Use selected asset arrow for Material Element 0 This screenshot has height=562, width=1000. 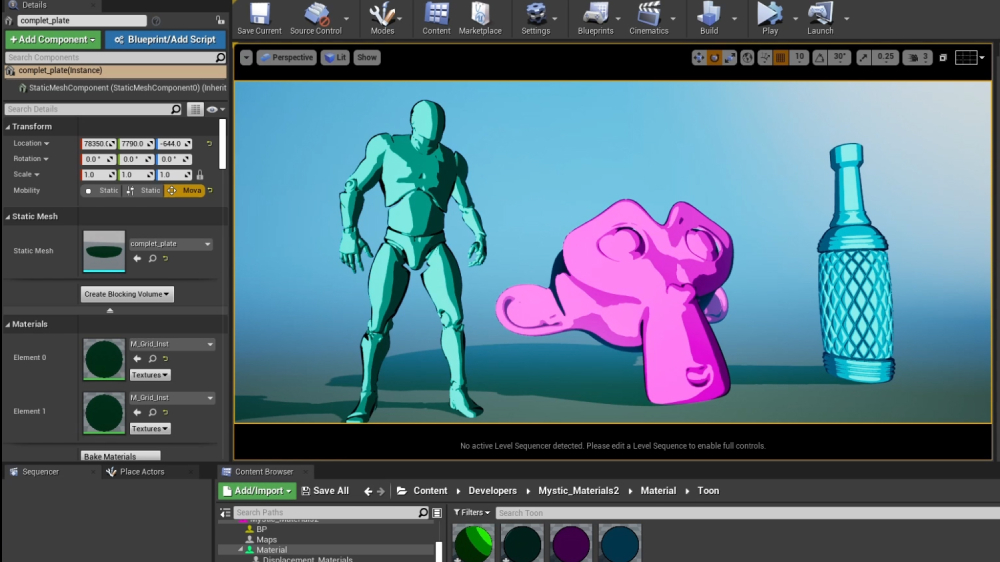coord(137,359)
